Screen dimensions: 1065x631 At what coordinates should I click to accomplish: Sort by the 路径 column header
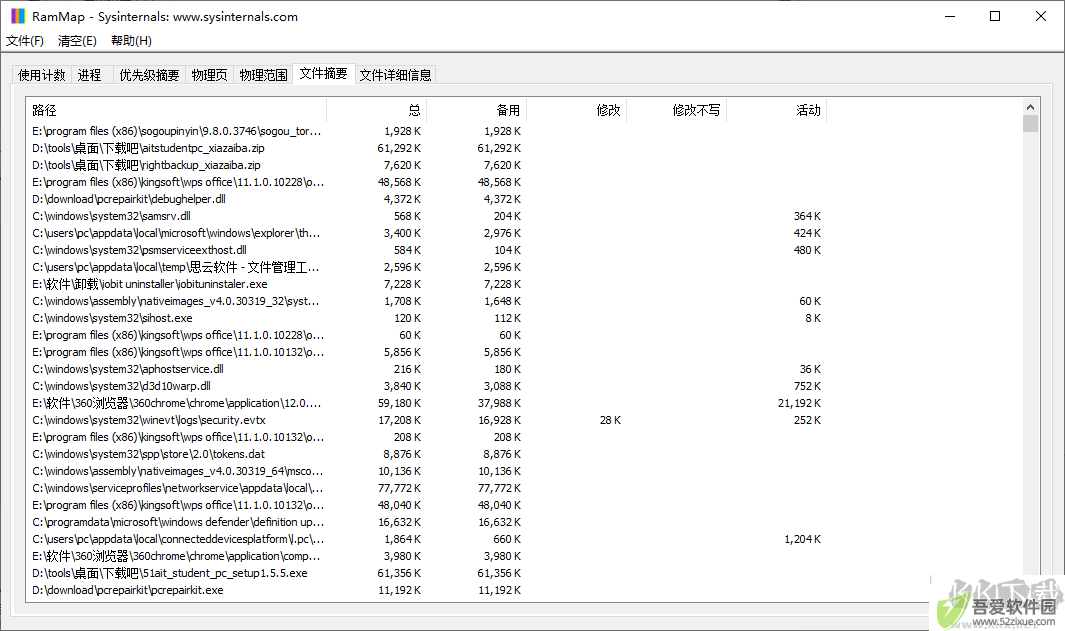[x=177, y=110]
